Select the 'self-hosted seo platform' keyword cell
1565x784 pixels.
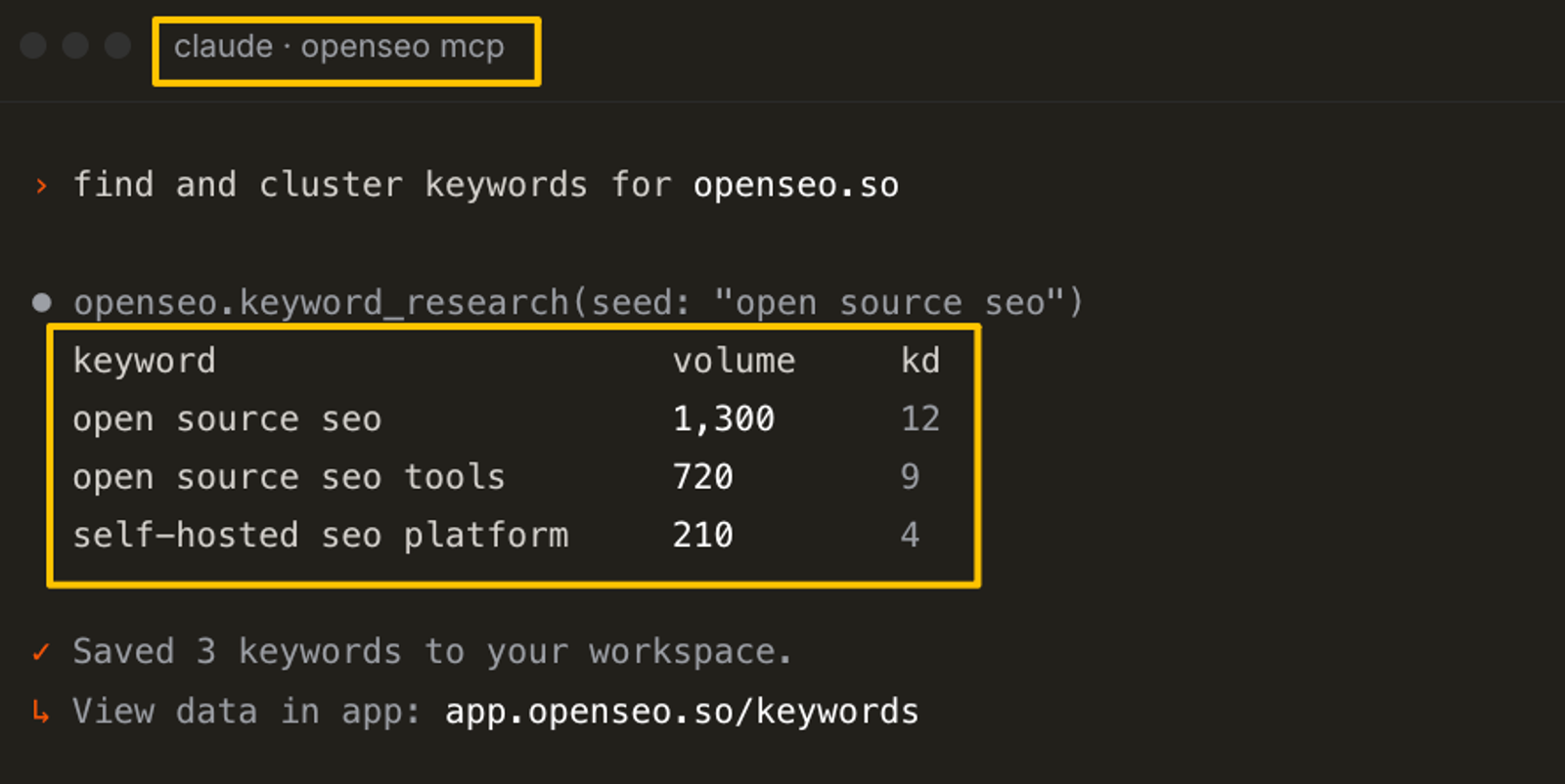[x=321, y=535]
